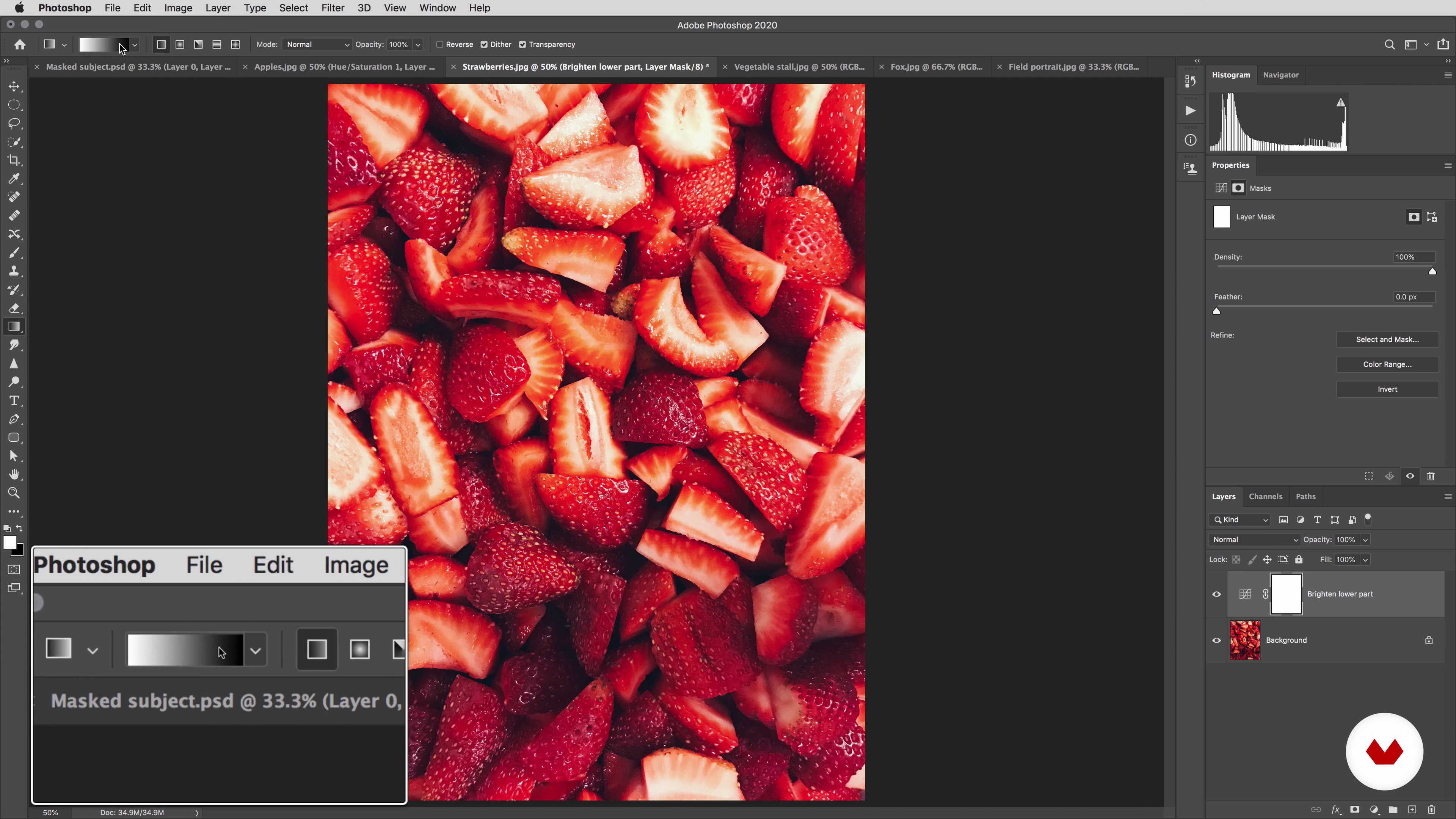
Task: Select the Horizontal Type tool
Action: coord(14,401)
